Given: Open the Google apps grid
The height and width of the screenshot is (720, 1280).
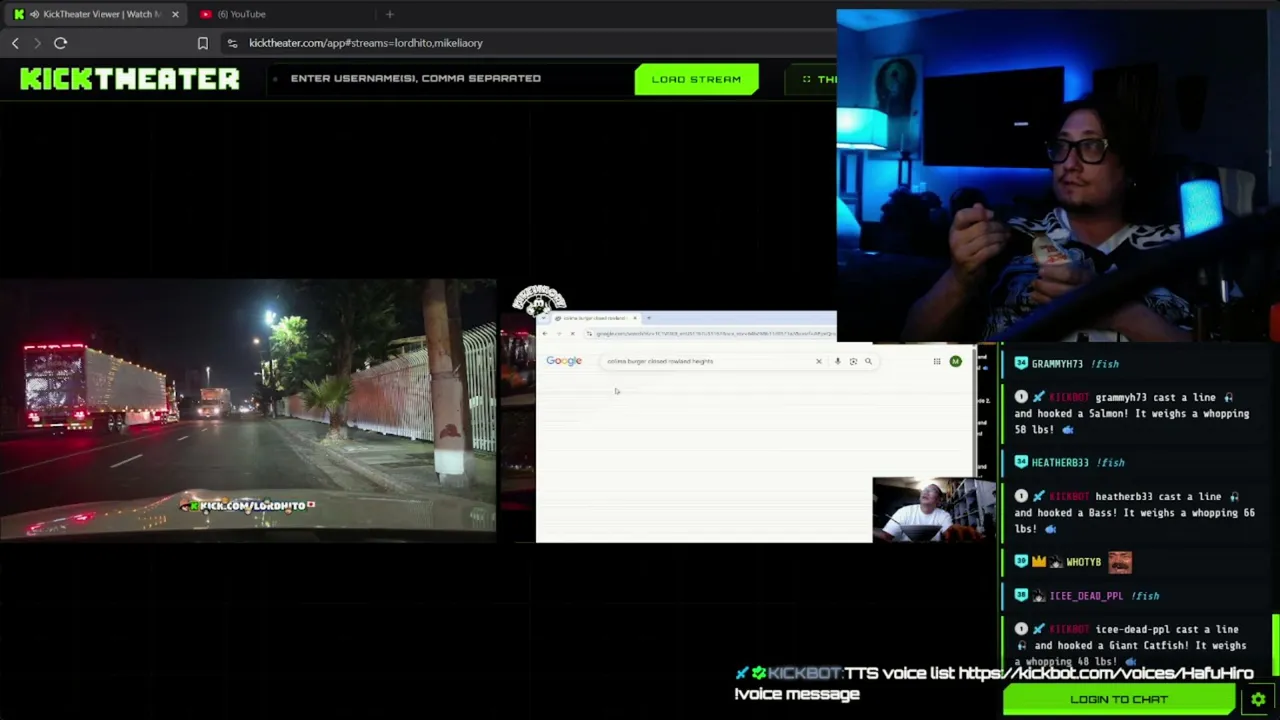Looking at the screenshot, I should (937, 361).
